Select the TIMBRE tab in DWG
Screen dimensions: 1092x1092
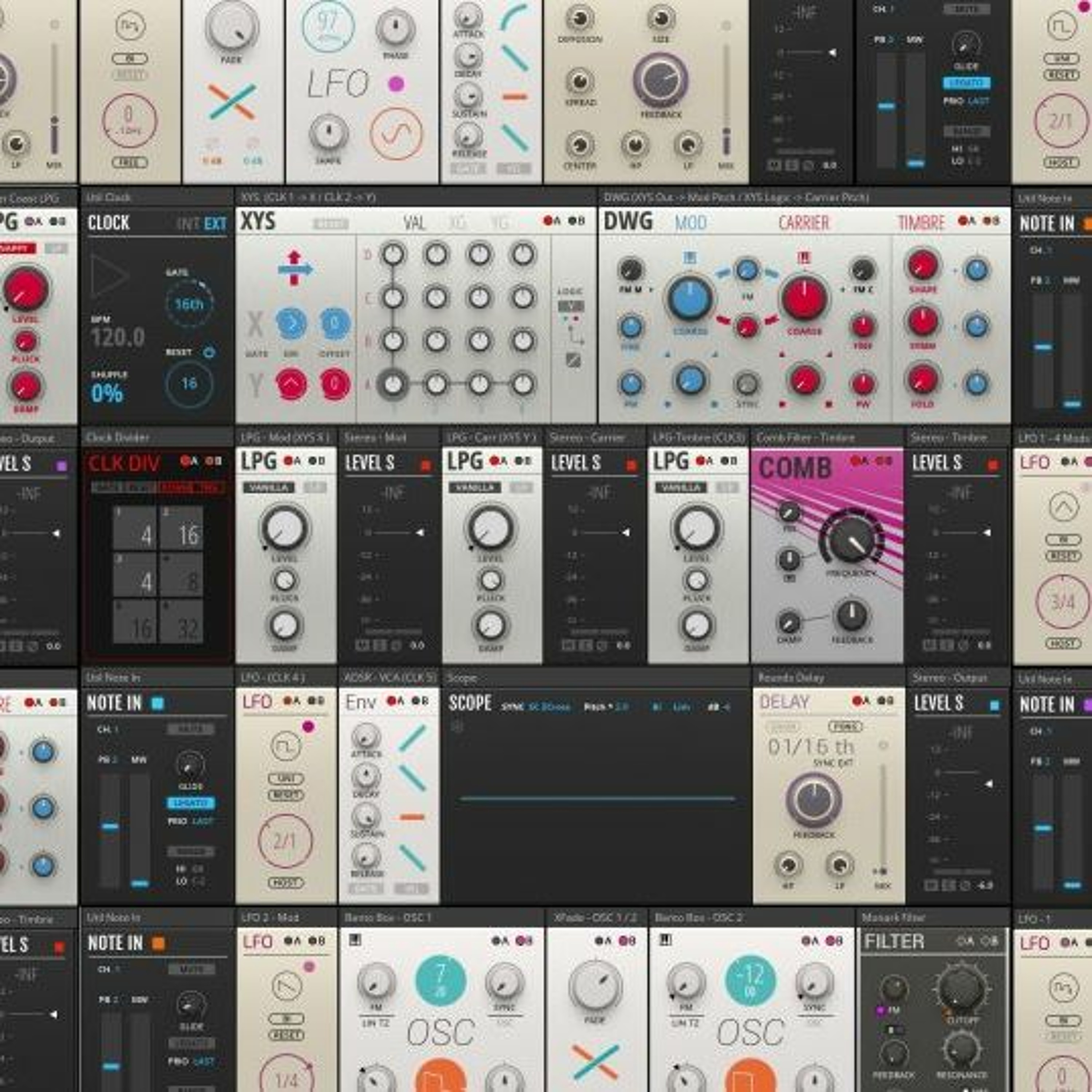pos(921,223)
